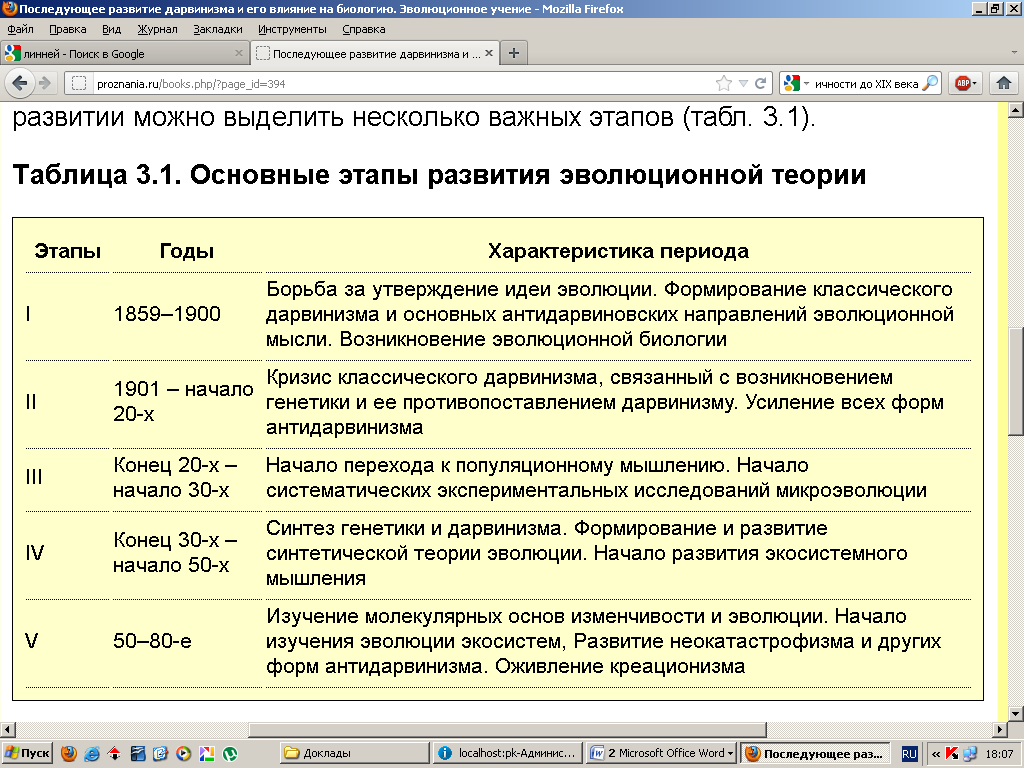
Task: Open the Справка menu
Action: point(363,29)
